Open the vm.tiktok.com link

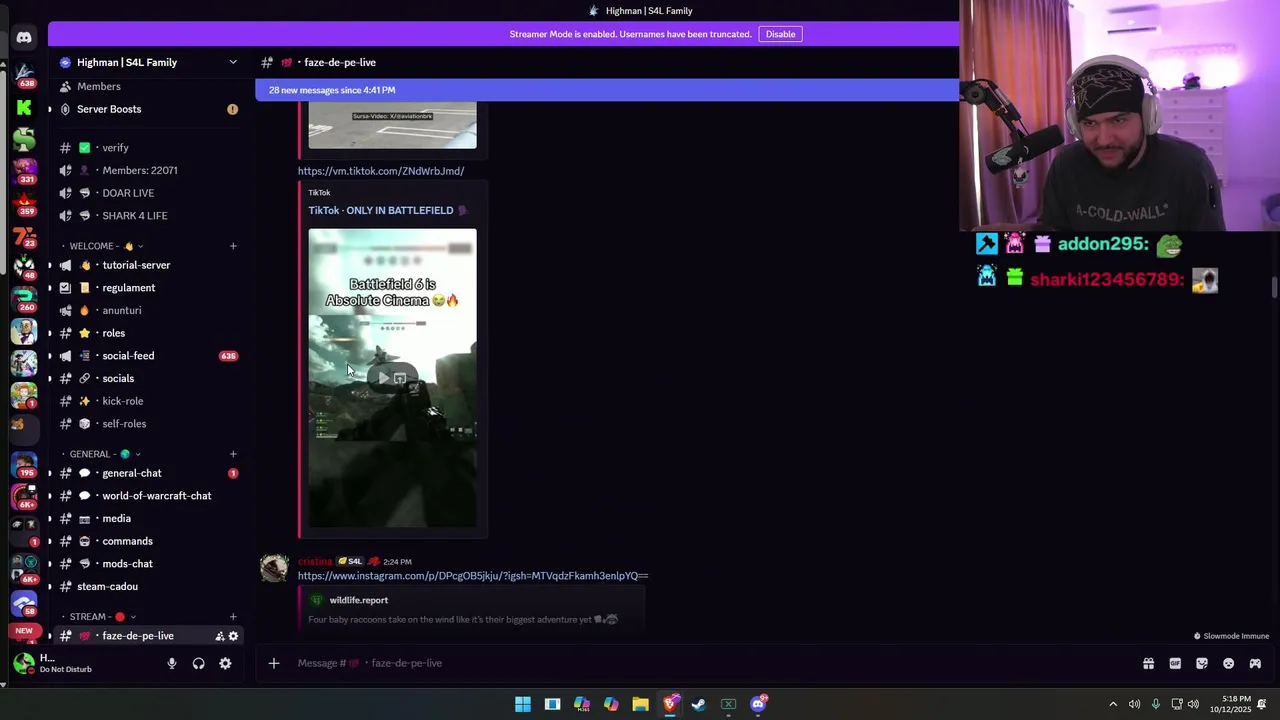381,171
